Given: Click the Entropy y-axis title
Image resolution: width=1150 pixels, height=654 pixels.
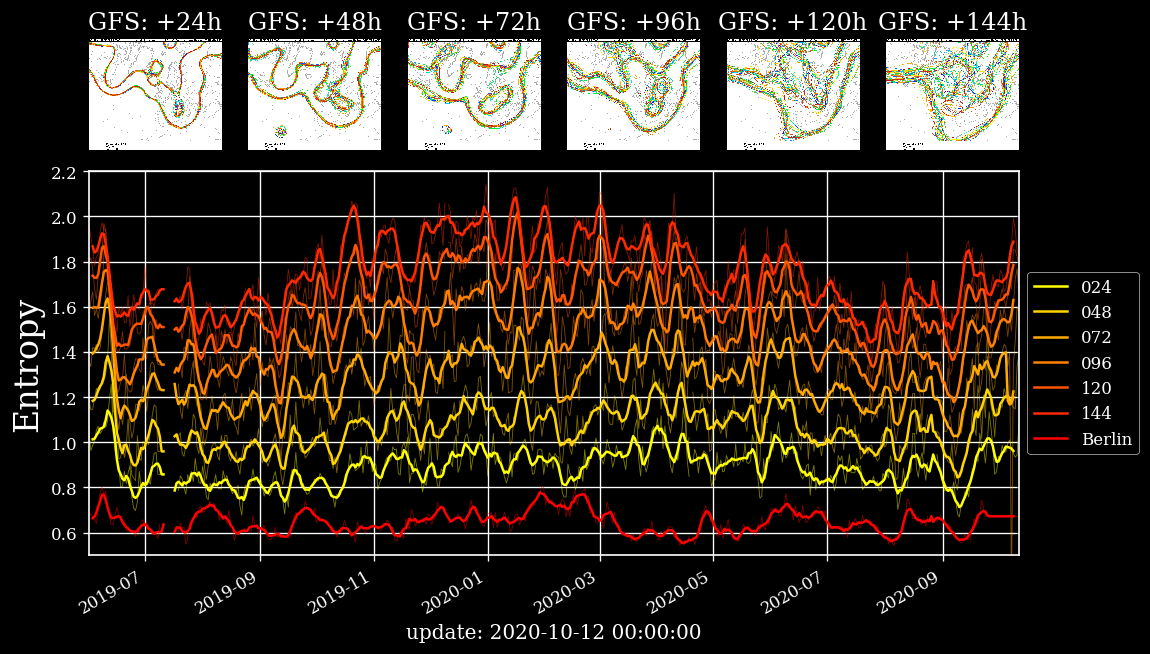Looking at the screenshot, I should click(28, 365).
